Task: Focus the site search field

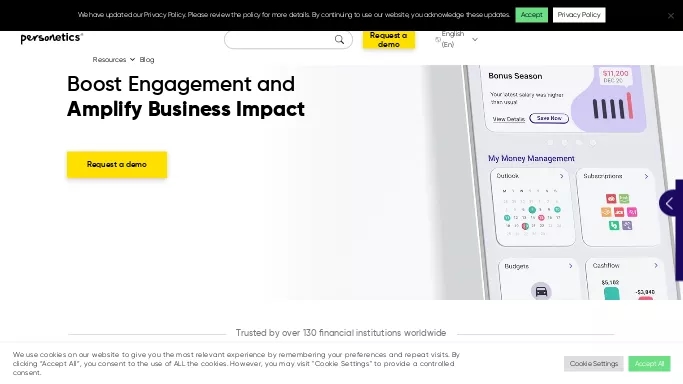Action: click(x=288, y=40)
